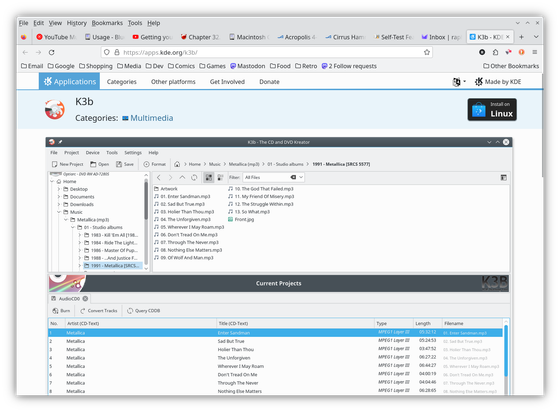Click file browser back arrow

[159, 177]
